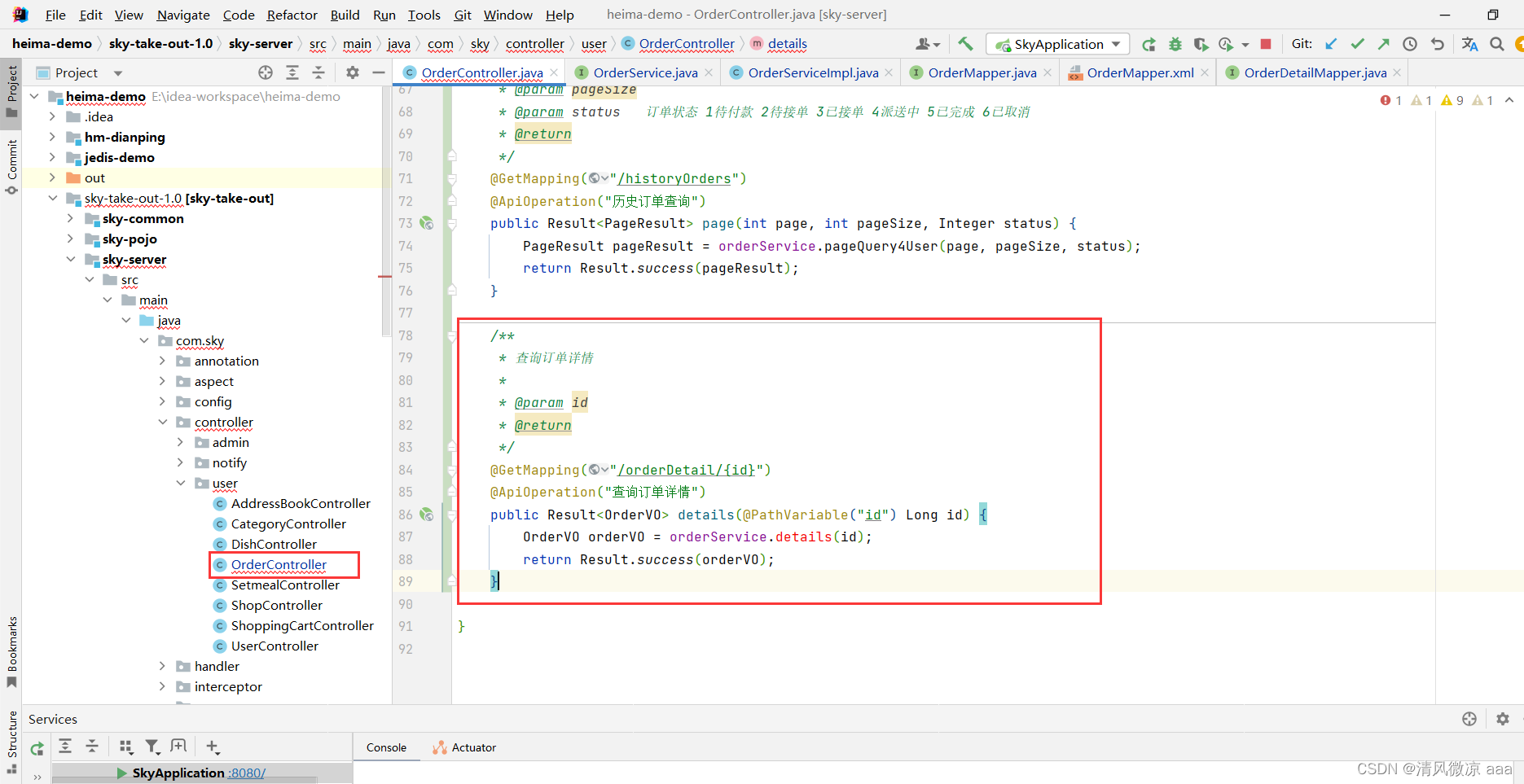Expand the handler package
Screen dimensions: 1524x784
click(162, 666)
